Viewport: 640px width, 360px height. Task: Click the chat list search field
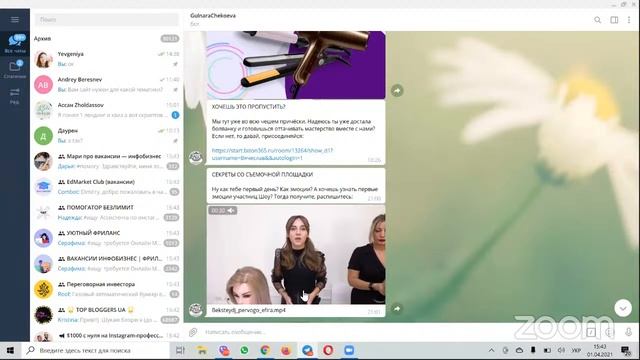[107, 20]
